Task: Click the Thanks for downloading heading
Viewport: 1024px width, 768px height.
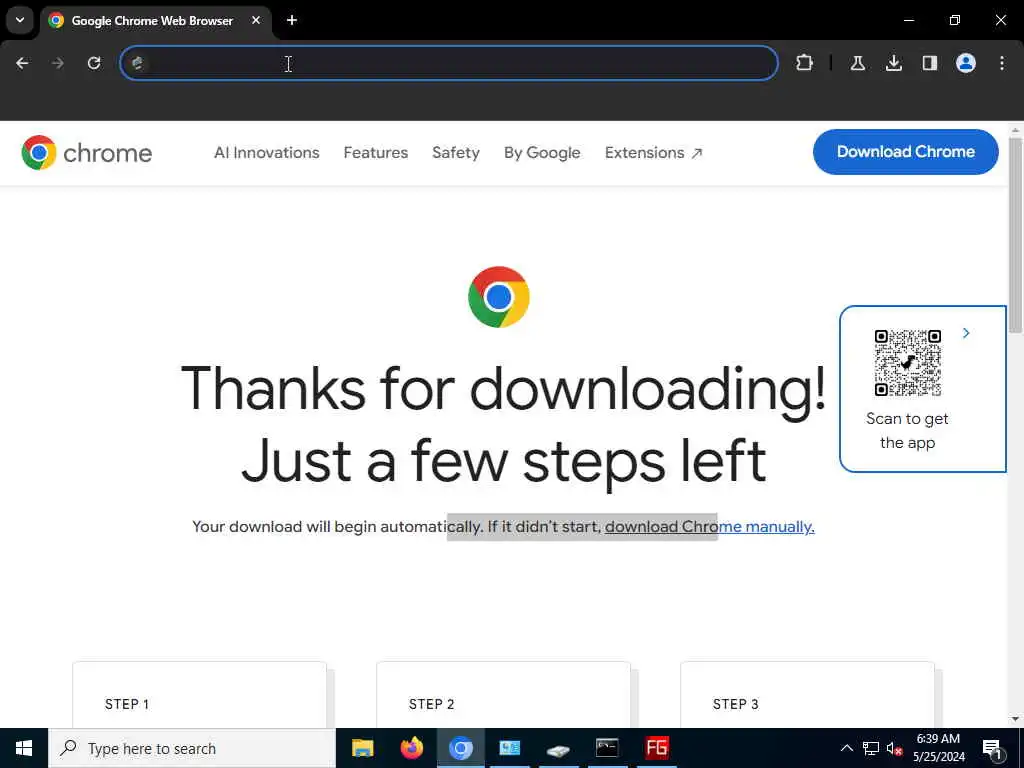Action: (x=504, y=424)
